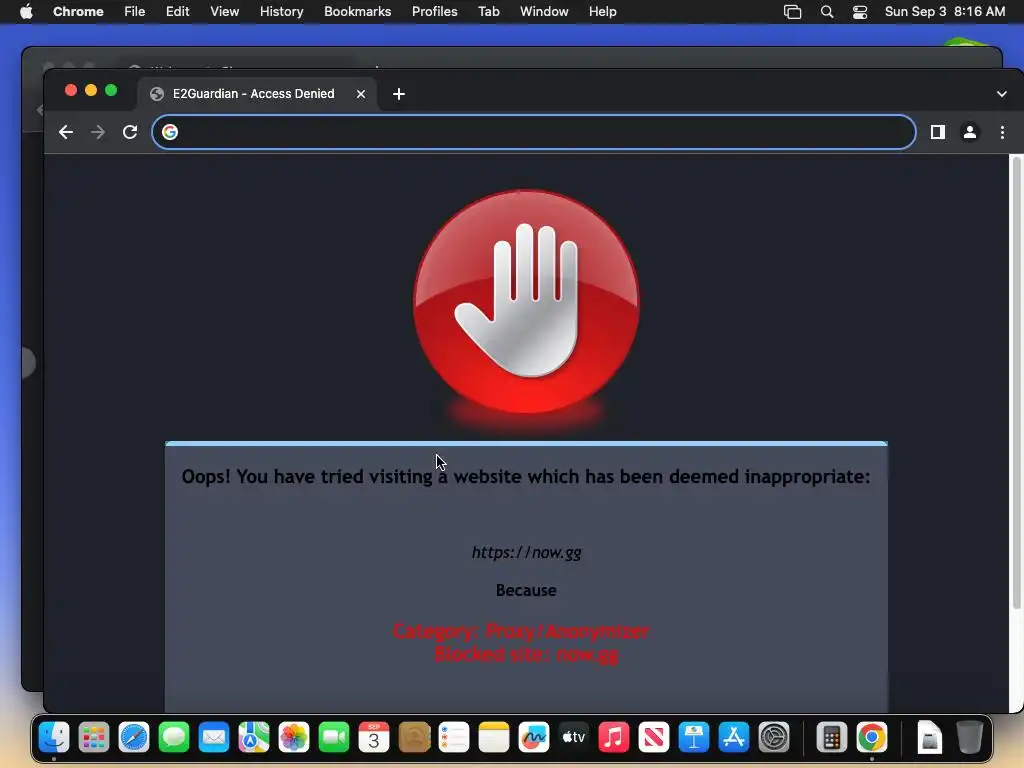The height and width of the screenshot is (768, 1024).
Task: Open Apple TV from the dock
Action: [574, 738]
